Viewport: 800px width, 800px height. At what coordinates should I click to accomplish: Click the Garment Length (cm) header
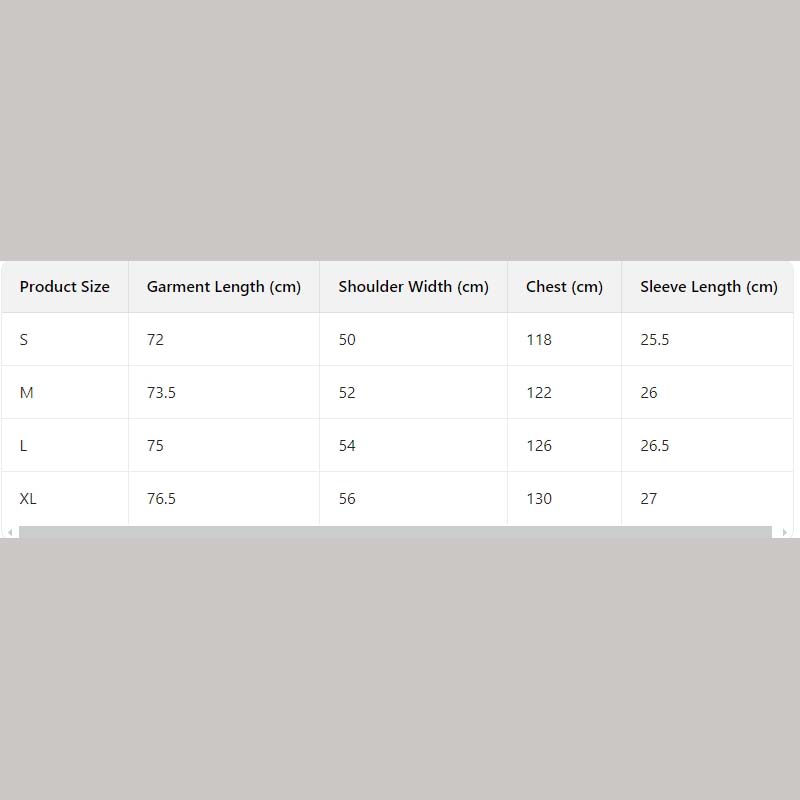click(224, 287)
